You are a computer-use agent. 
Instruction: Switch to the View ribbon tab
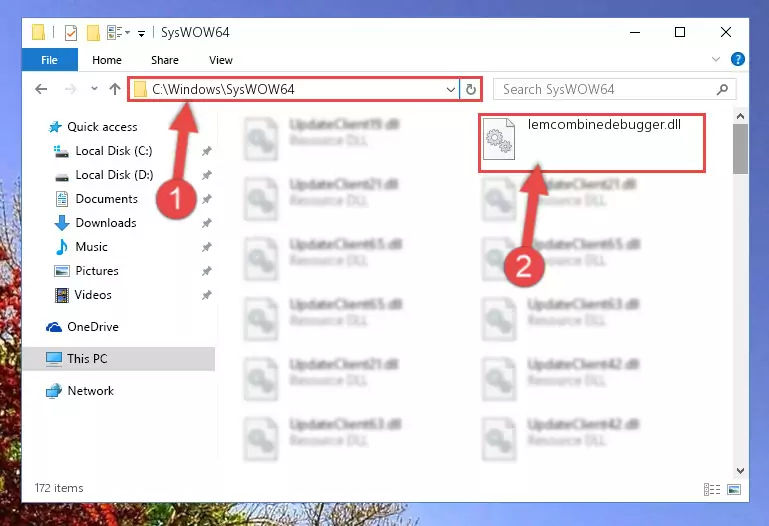pos(221,60)
